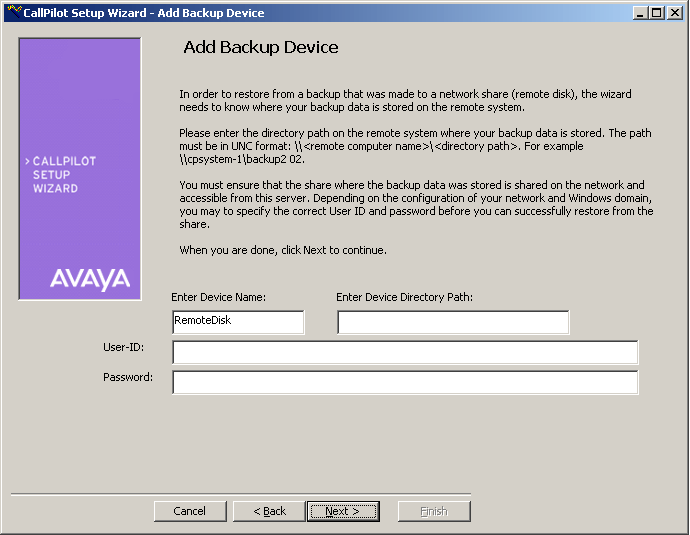This screenshot has height=535, width=690.
Task: Minimize the Setup Wizard window
Action: tap(640, 13)
